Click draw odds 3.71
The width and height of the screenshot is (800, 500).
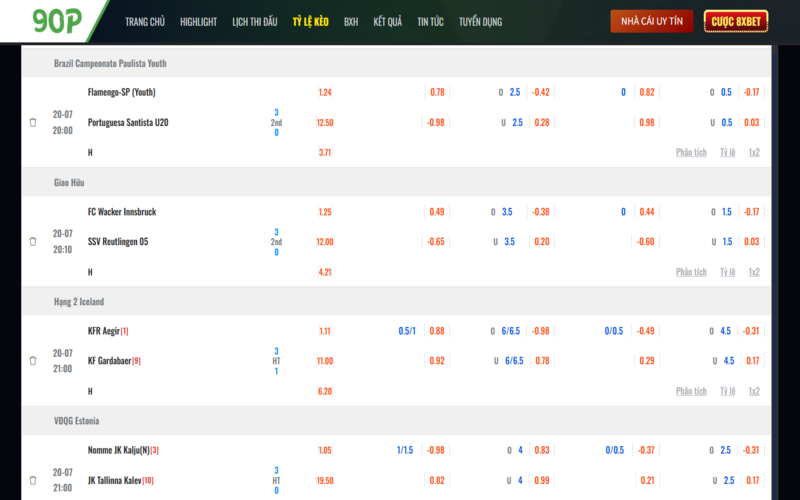point(325,152)
